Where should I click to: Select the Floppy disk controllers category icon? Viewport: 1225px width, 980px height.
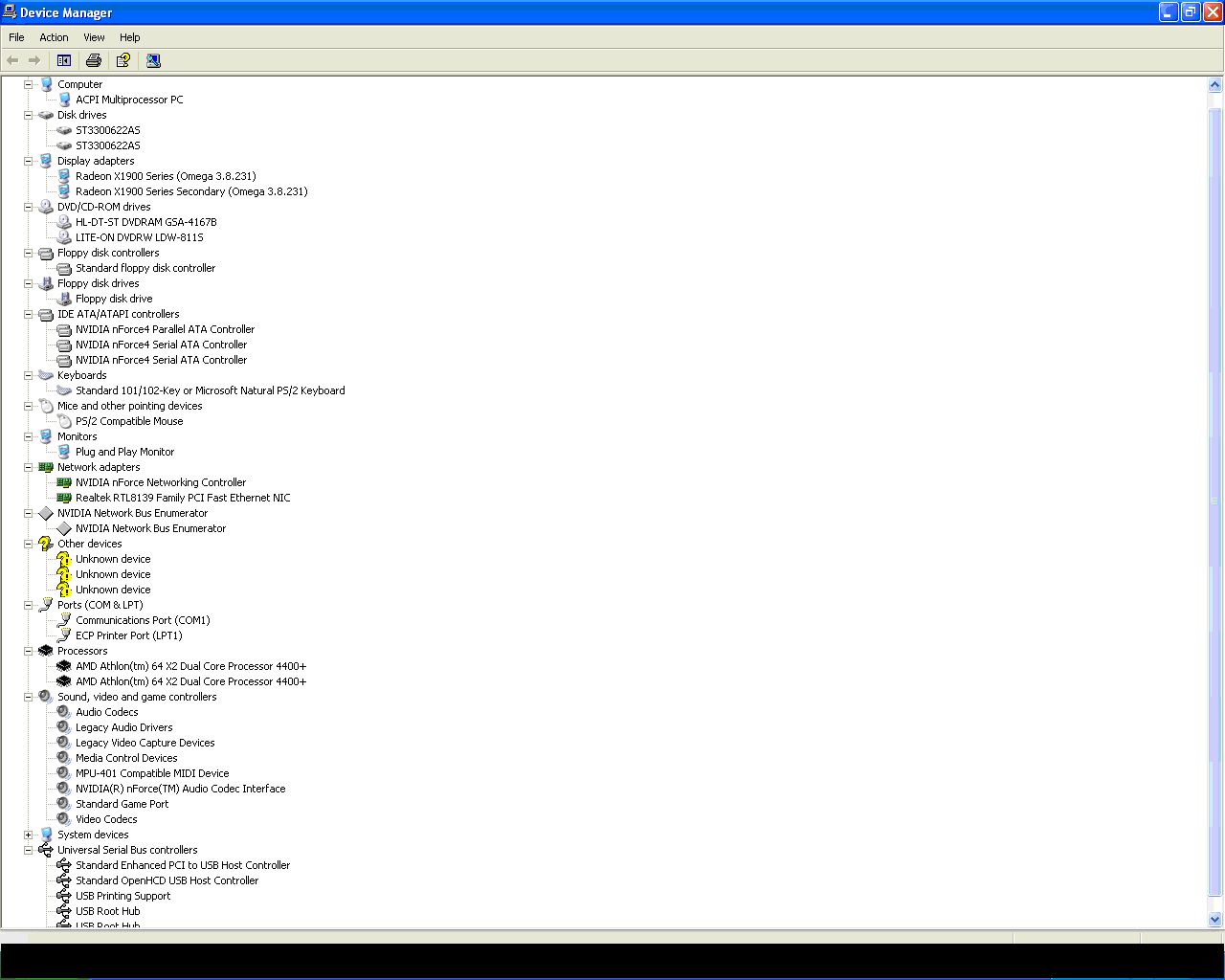pyautogui.click(x=46, y=253)
